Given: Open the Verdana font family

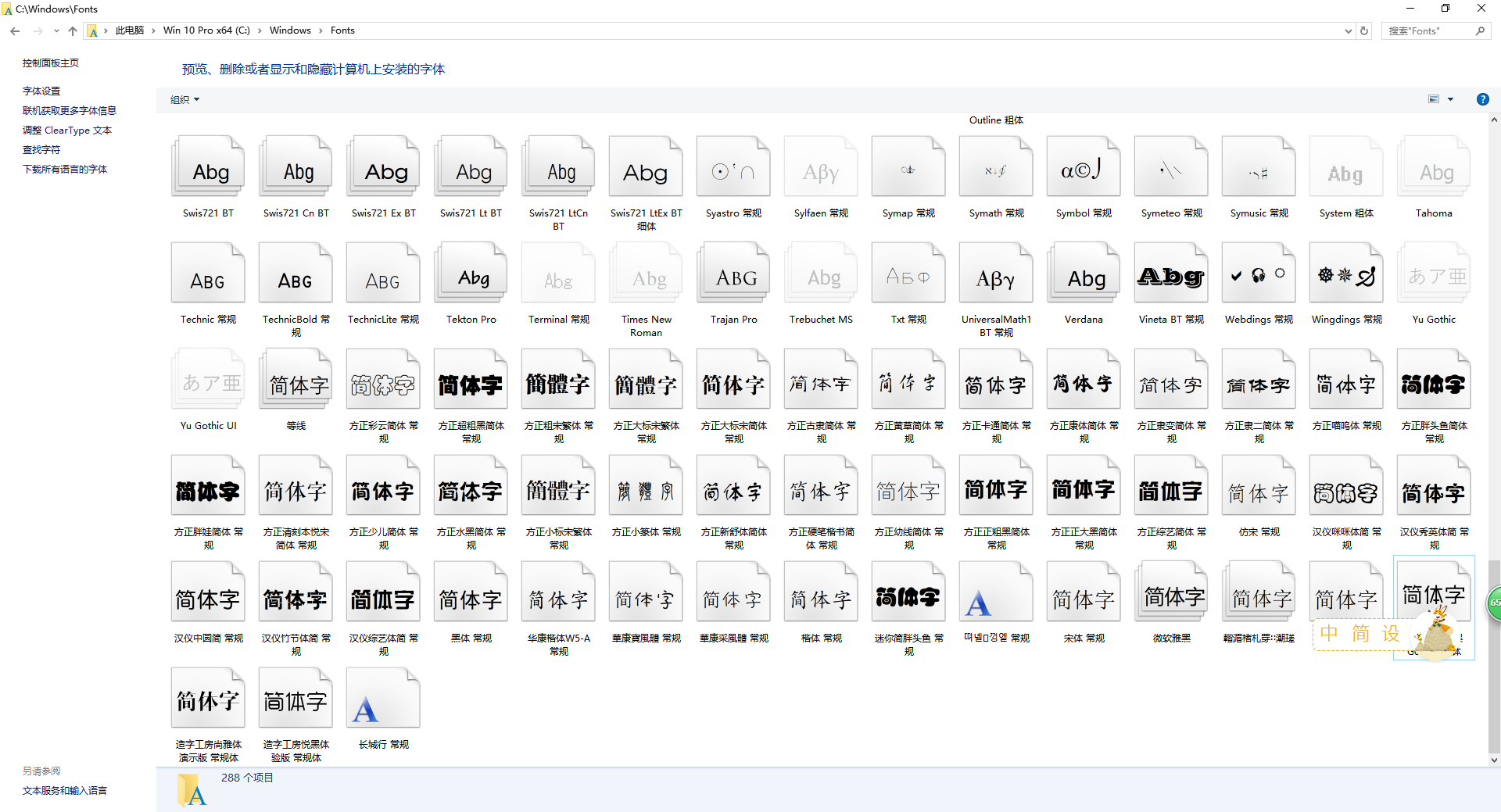Looking at the screenshot, I should click(1084, 274).
